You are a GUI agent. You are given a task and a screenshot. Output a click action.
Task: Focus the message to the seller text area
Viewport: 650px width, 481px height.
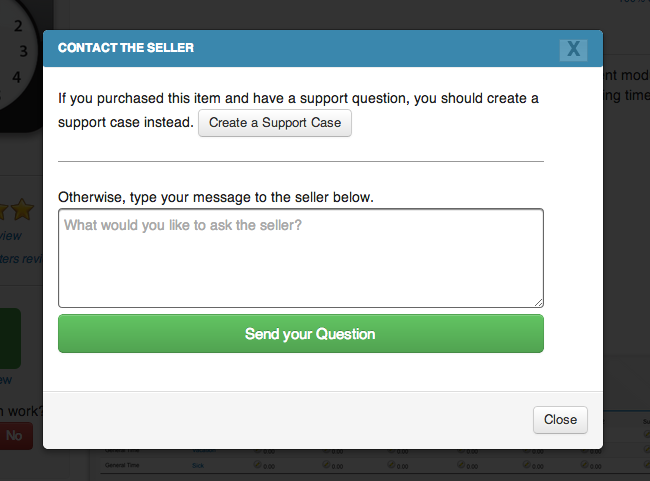tap(301, 258)
